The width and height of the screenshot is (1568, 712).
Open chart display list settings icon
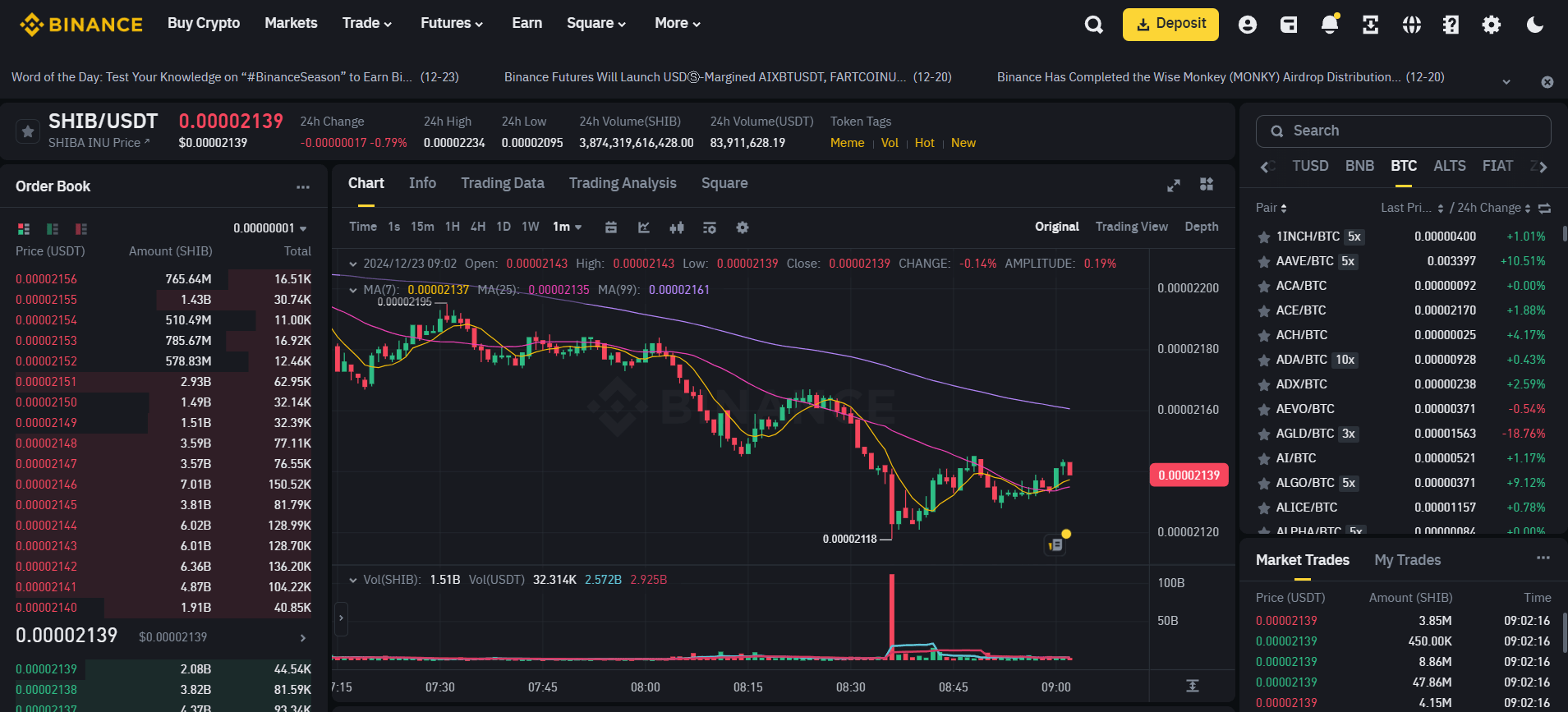(710, 227)
